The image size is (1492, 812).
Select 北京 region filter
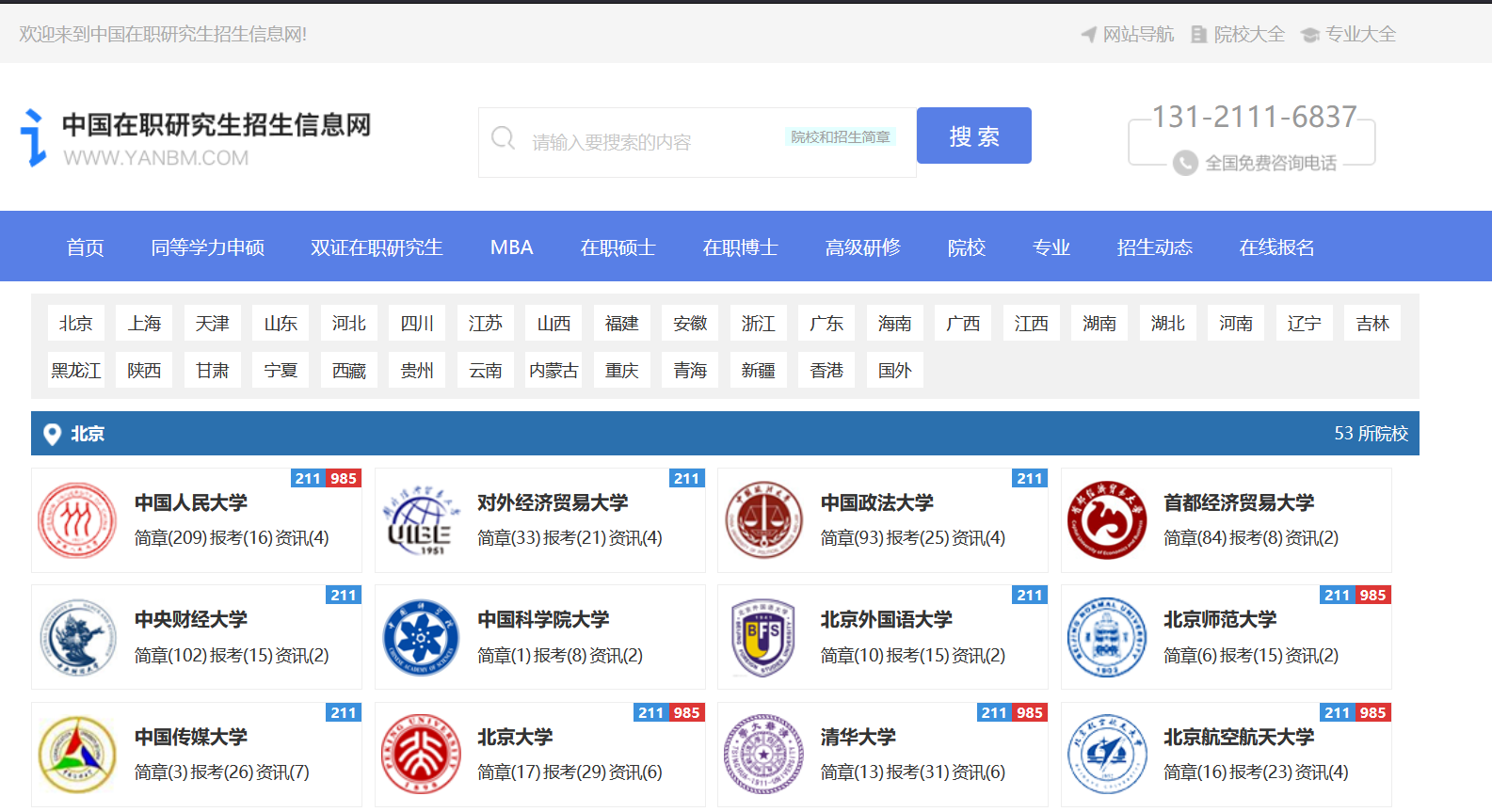click(76, 323)
